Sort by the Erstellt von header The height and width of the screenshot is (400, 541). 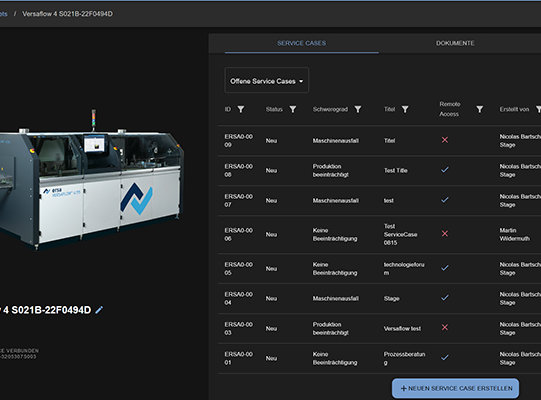(x=514, y=109)
